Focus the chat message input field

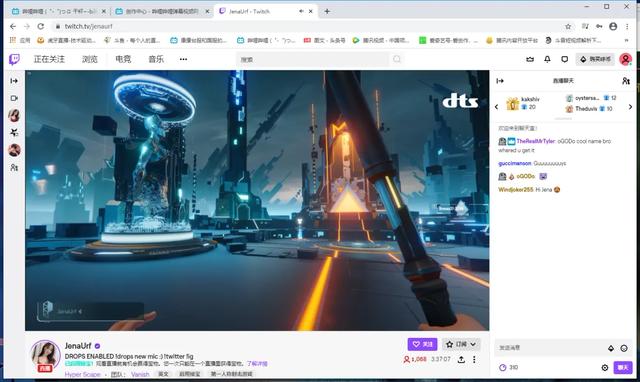[551, 348]
